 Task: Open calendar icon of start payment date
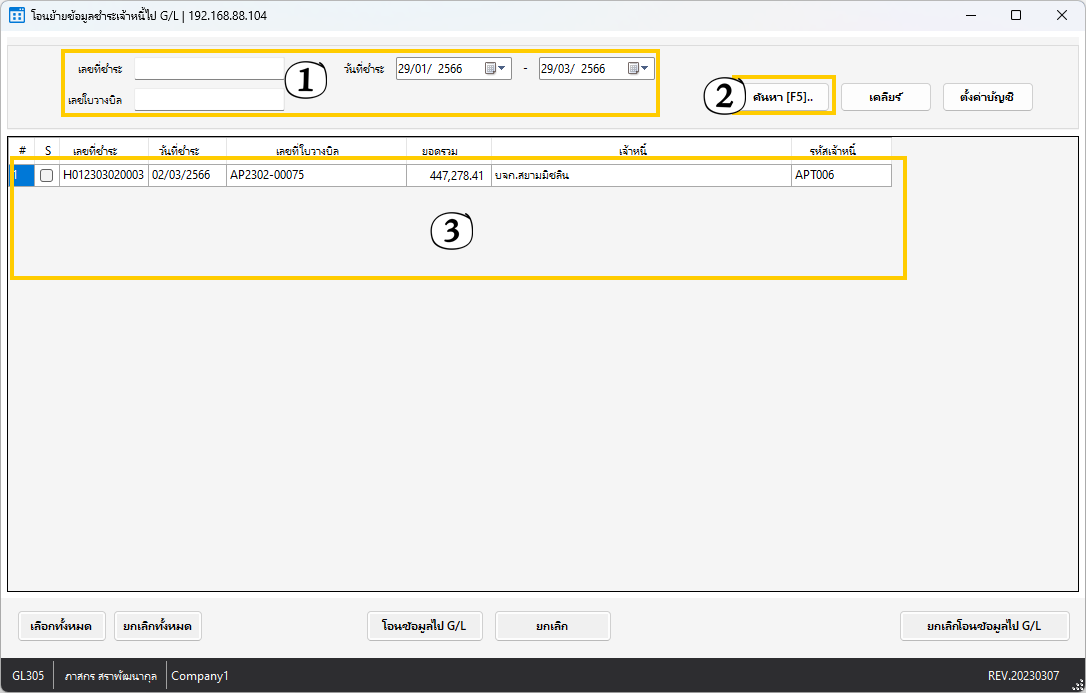pyautogui.click(x=490, y=69)
